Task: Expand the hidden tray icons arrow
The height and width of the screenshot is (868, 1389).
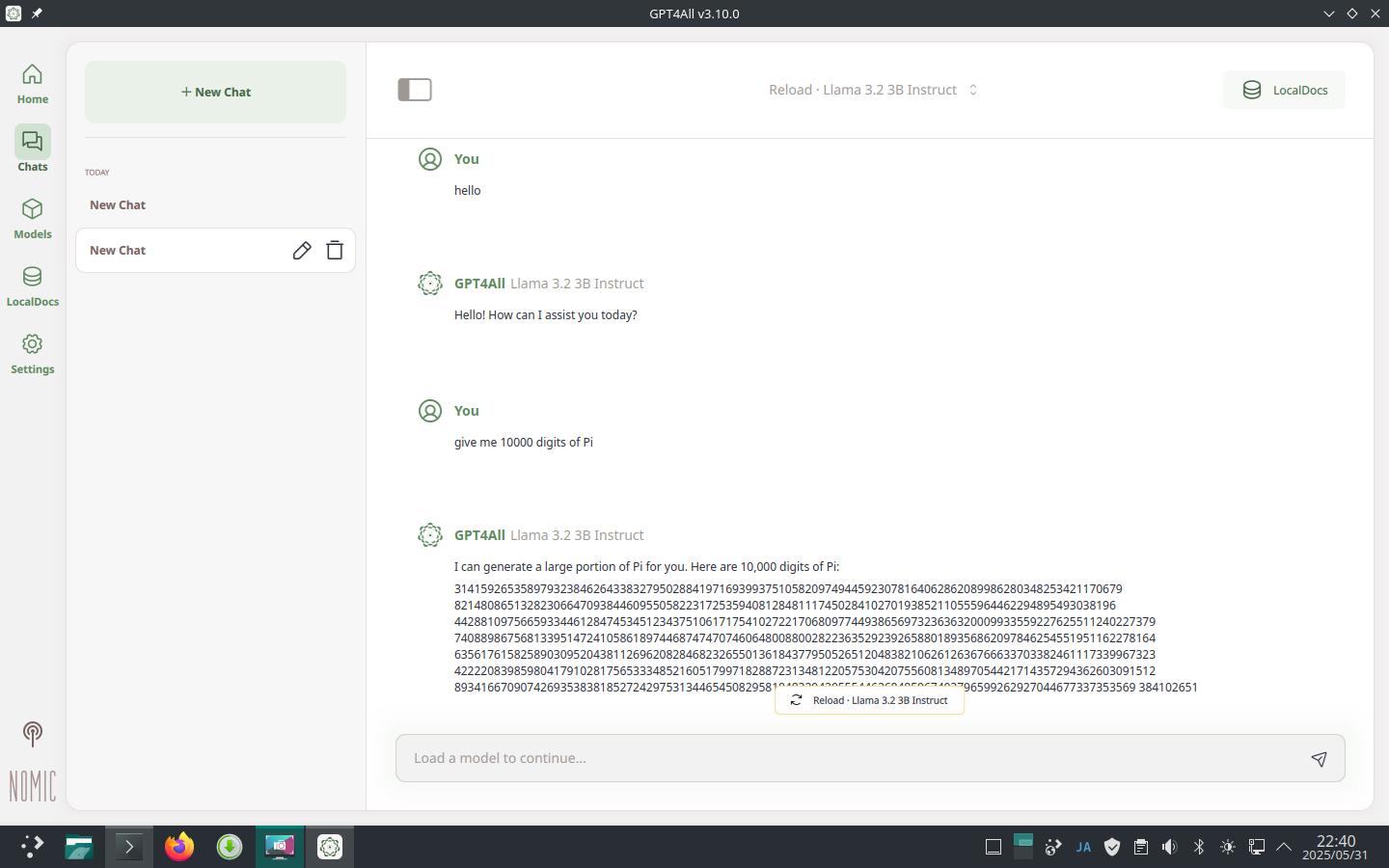Action: tap(1284, 846)
